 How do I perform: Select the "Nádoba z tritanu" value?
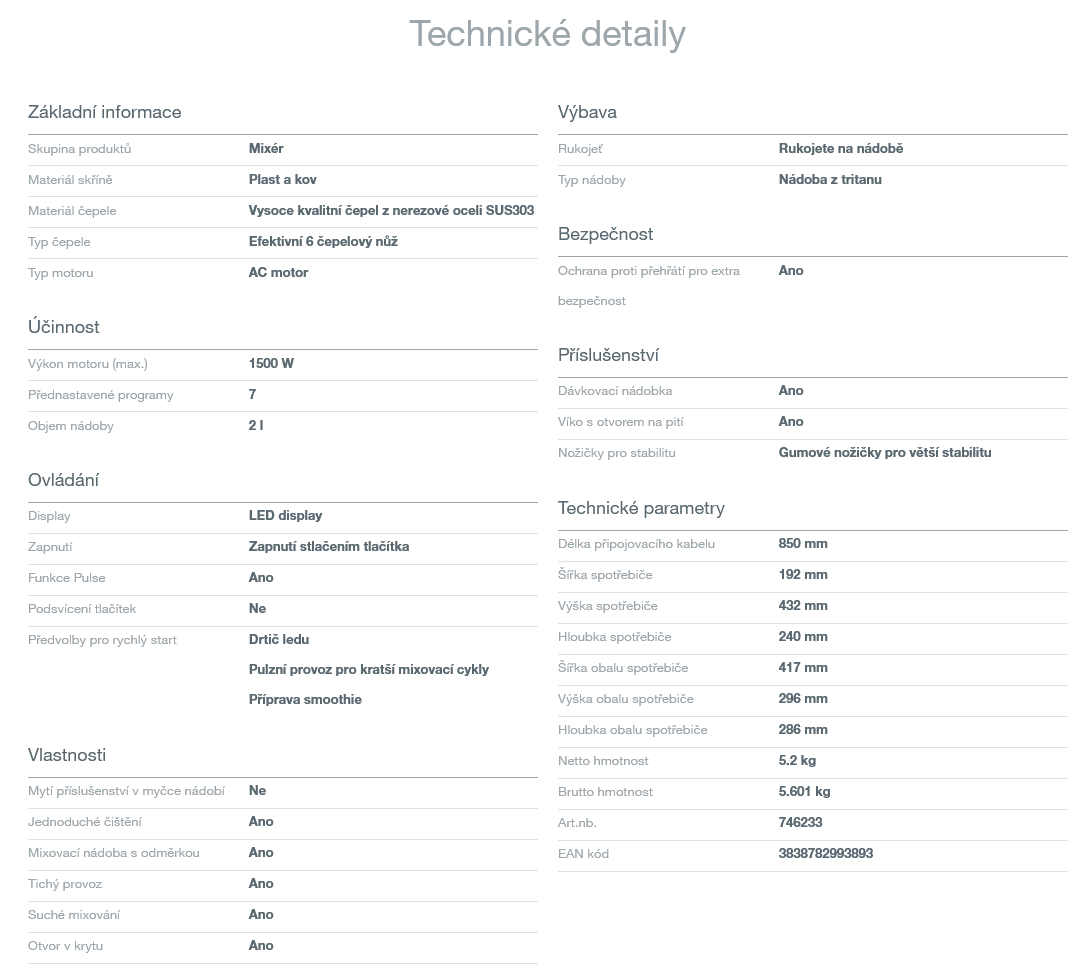pyautogui.click(x=830, y=180)
